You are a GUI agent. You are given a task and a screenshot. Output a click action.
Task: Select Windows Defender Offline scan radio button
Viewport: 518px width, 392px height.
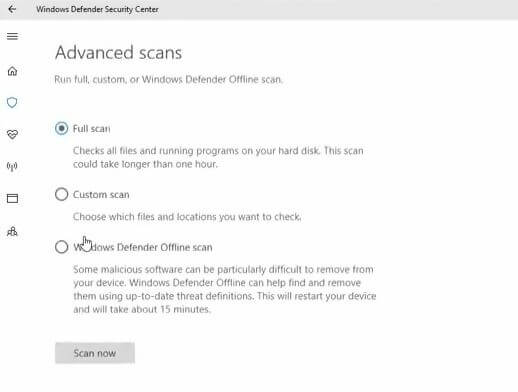pos(62,247)
